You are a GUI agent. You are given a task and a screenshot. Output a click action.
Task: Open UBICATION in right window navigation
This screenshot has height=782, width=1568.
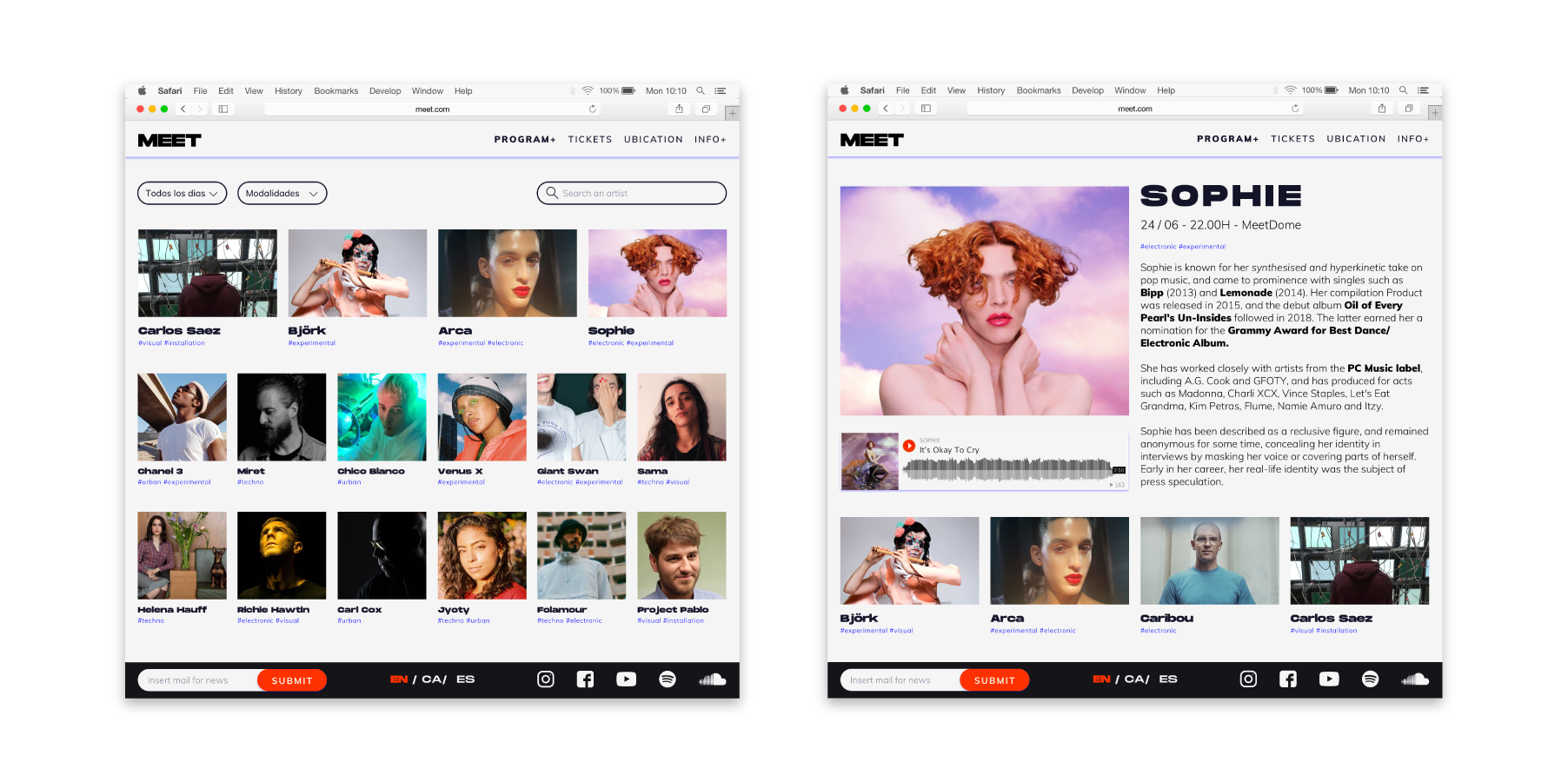[1356, 139]
